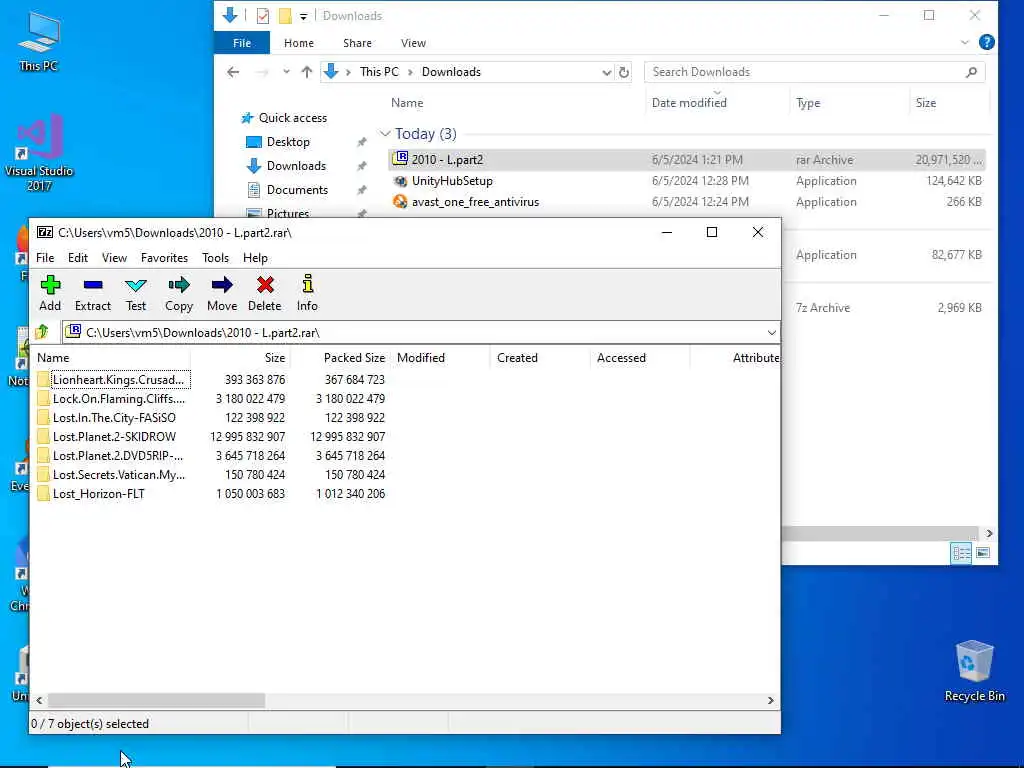
Task: Sort by Packed Size column header
Action: [340, 358]
